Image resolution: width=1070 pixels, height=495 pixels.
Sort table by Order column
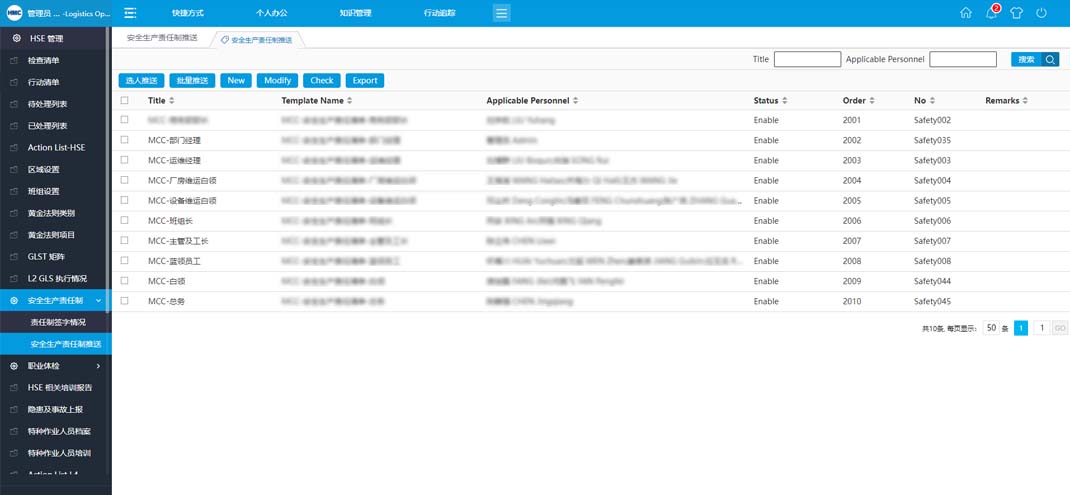(858, 101)
